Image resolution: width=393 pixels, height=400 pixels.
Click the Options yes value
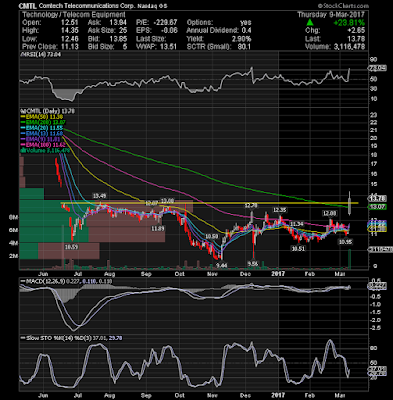point(246,23)
